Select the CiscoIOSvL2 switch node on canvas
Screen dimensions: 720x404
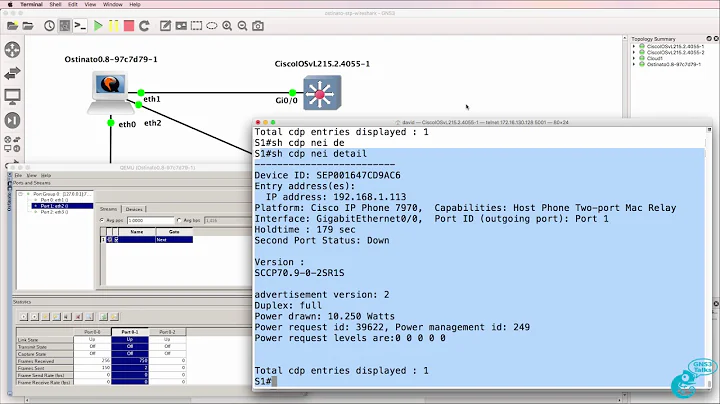(322, 93)
